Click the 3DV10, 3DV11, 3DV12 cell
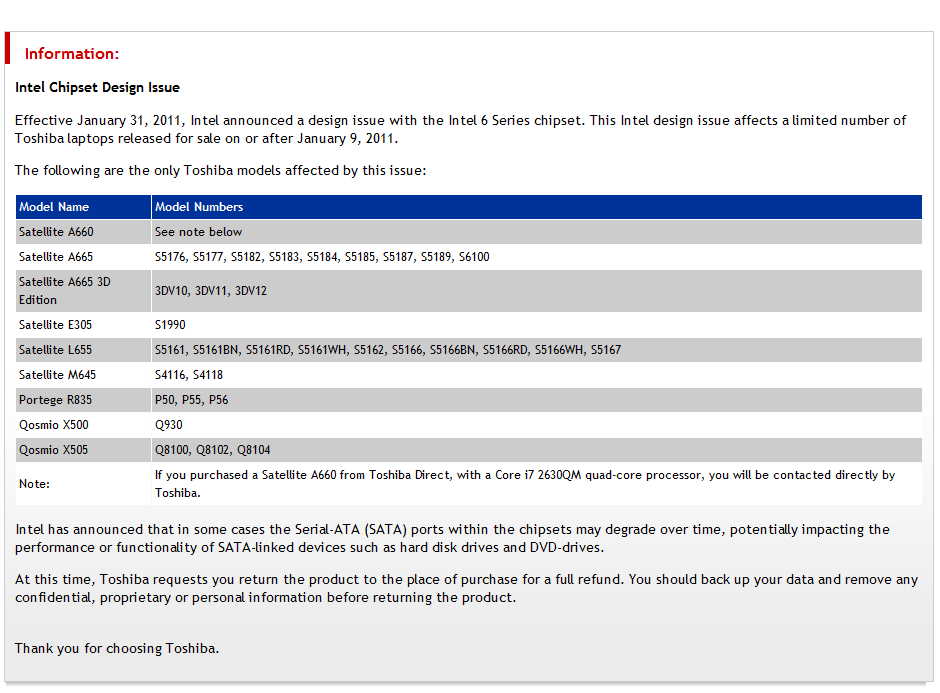 tap(537, 291)
